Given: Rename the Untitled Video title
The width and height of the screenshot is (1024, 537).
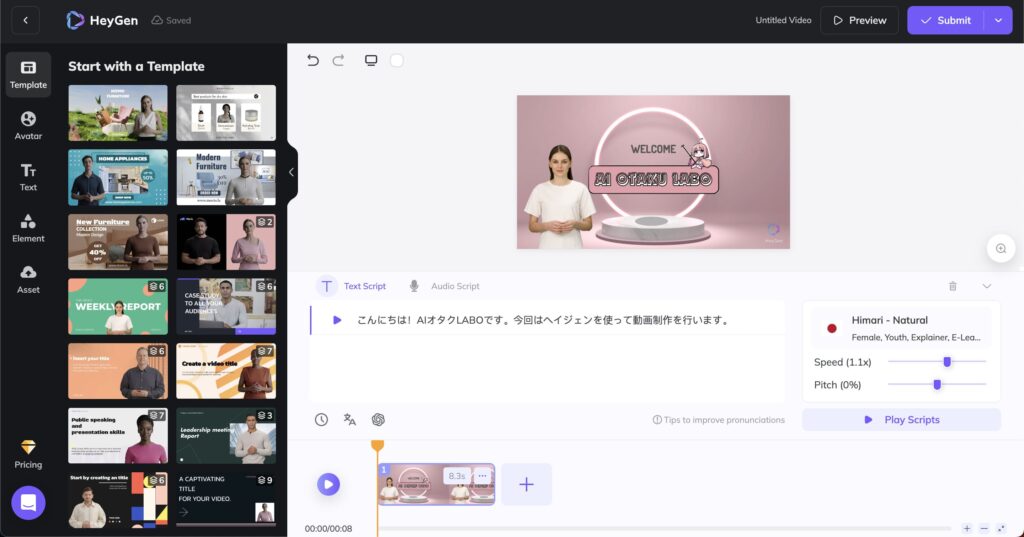Looking at the screenshot, I should (x=783, y=20).
